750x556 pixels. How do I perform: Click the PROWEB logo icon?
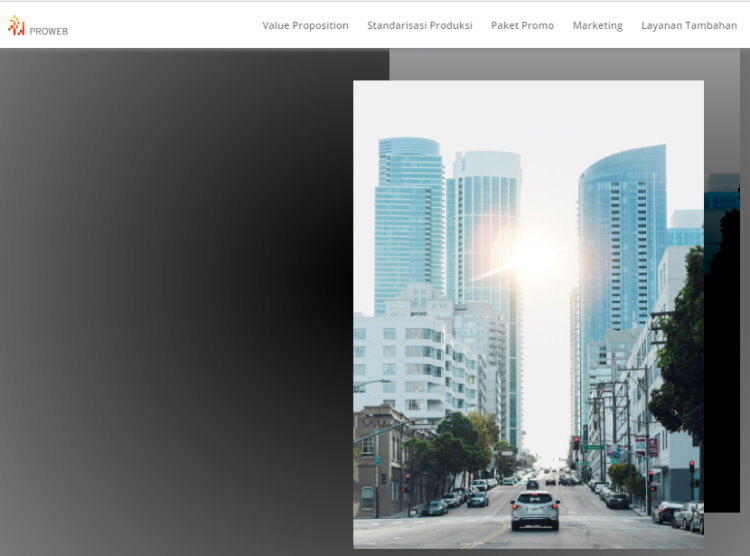[16, 25]
